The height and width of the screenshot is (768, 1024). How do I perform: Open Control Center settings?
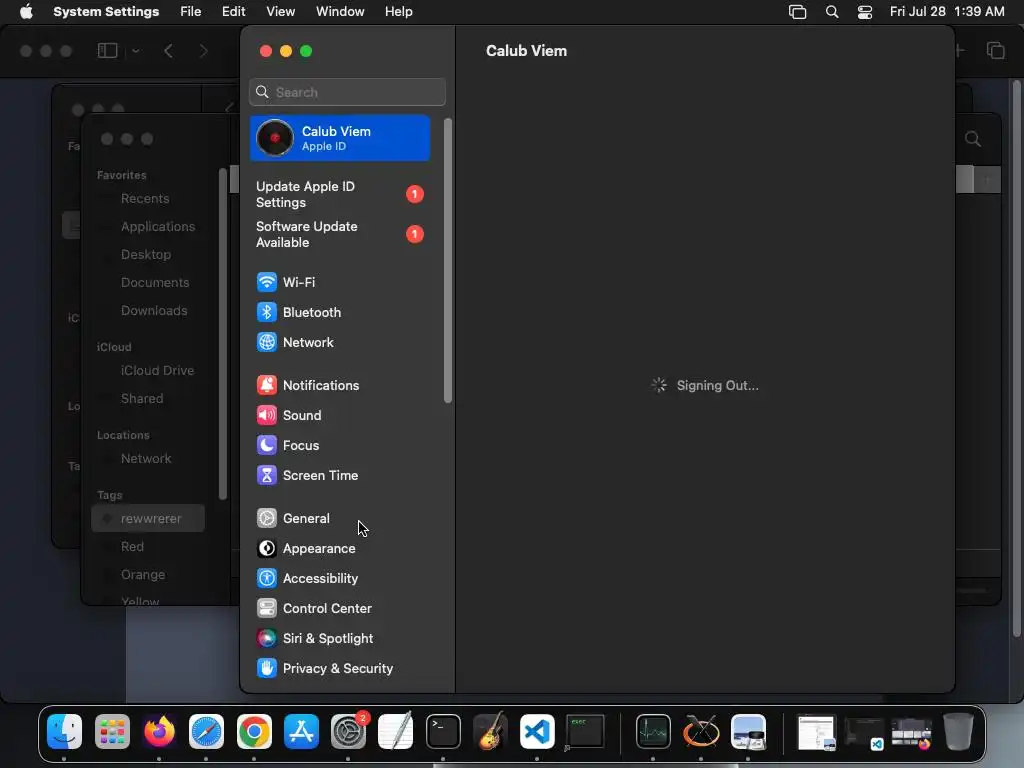340,609
